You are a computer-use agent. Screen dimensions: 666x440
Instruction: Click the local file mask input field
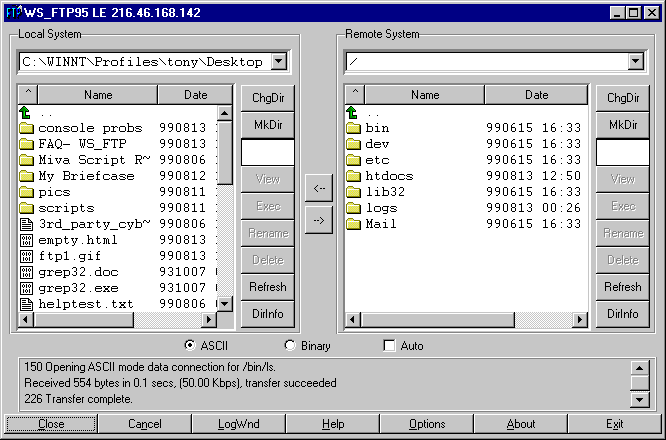pos(268,152)
